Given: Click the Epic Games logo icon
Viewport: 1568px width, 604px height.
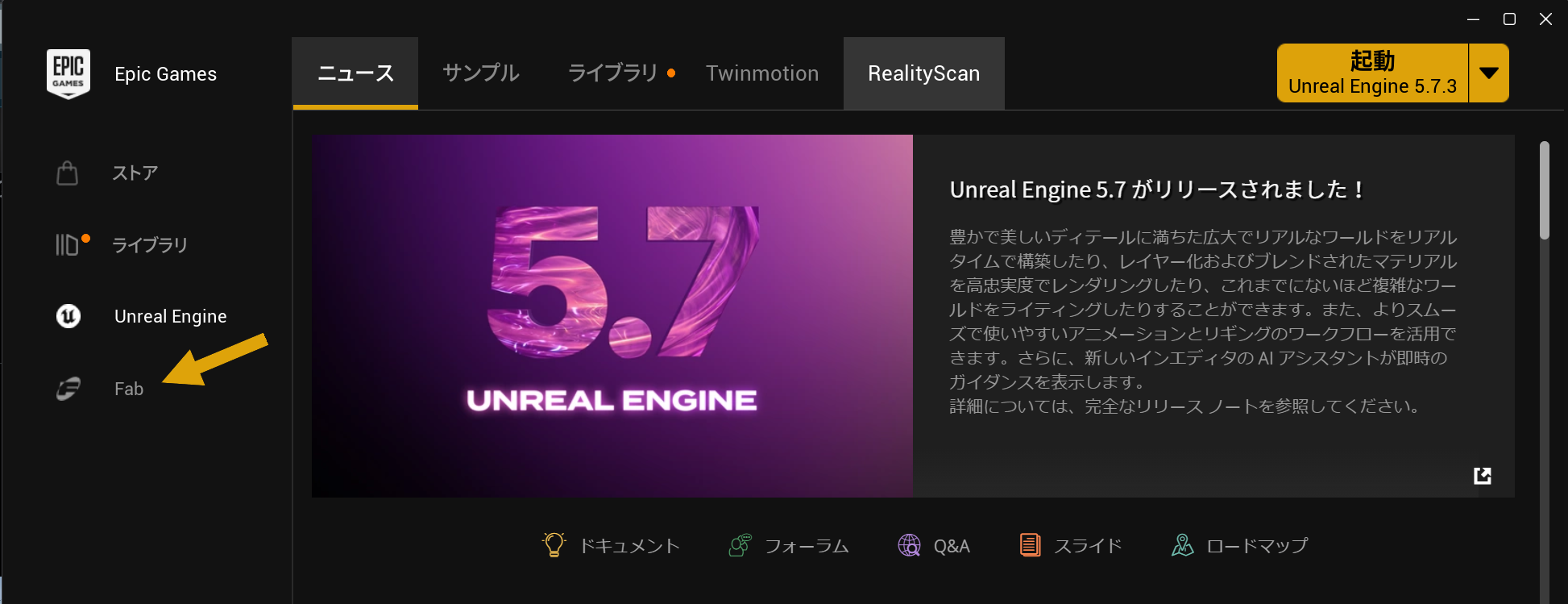Looking at the screenshot, I should [68, 74].
